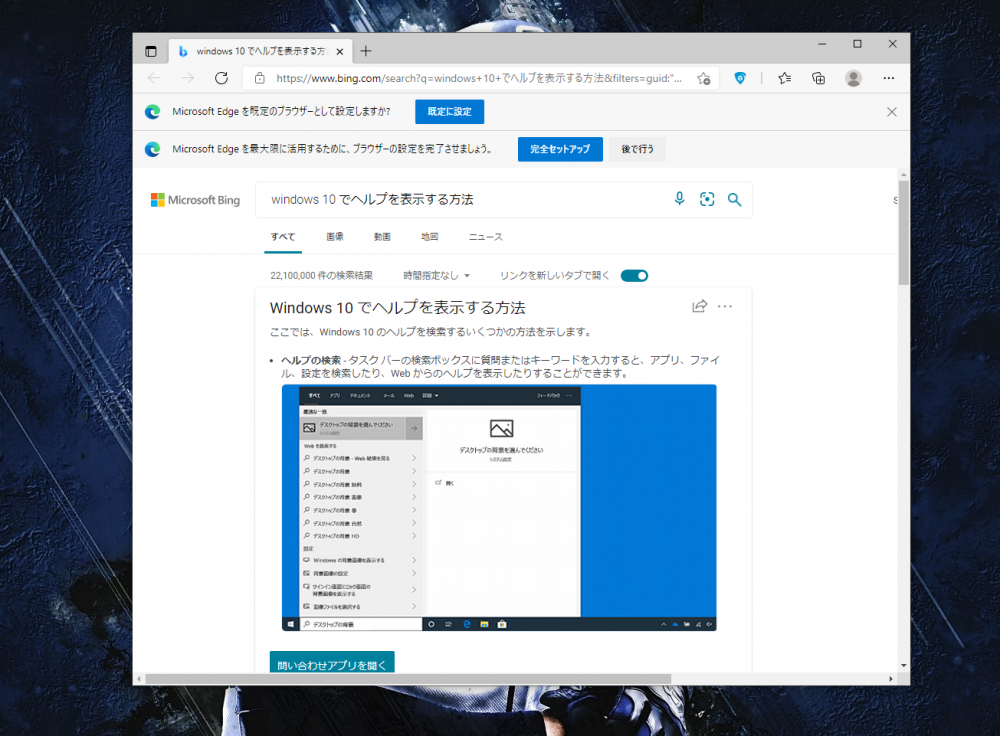Switch to the 動画 tab
The width and height of the screenshot is (1000, 736).
(382, 237)
